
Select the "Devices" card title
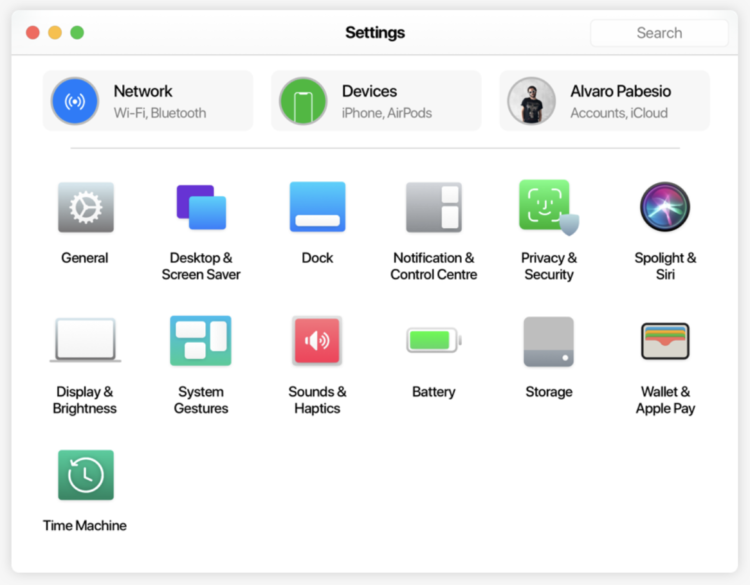(x=369, y=91)
